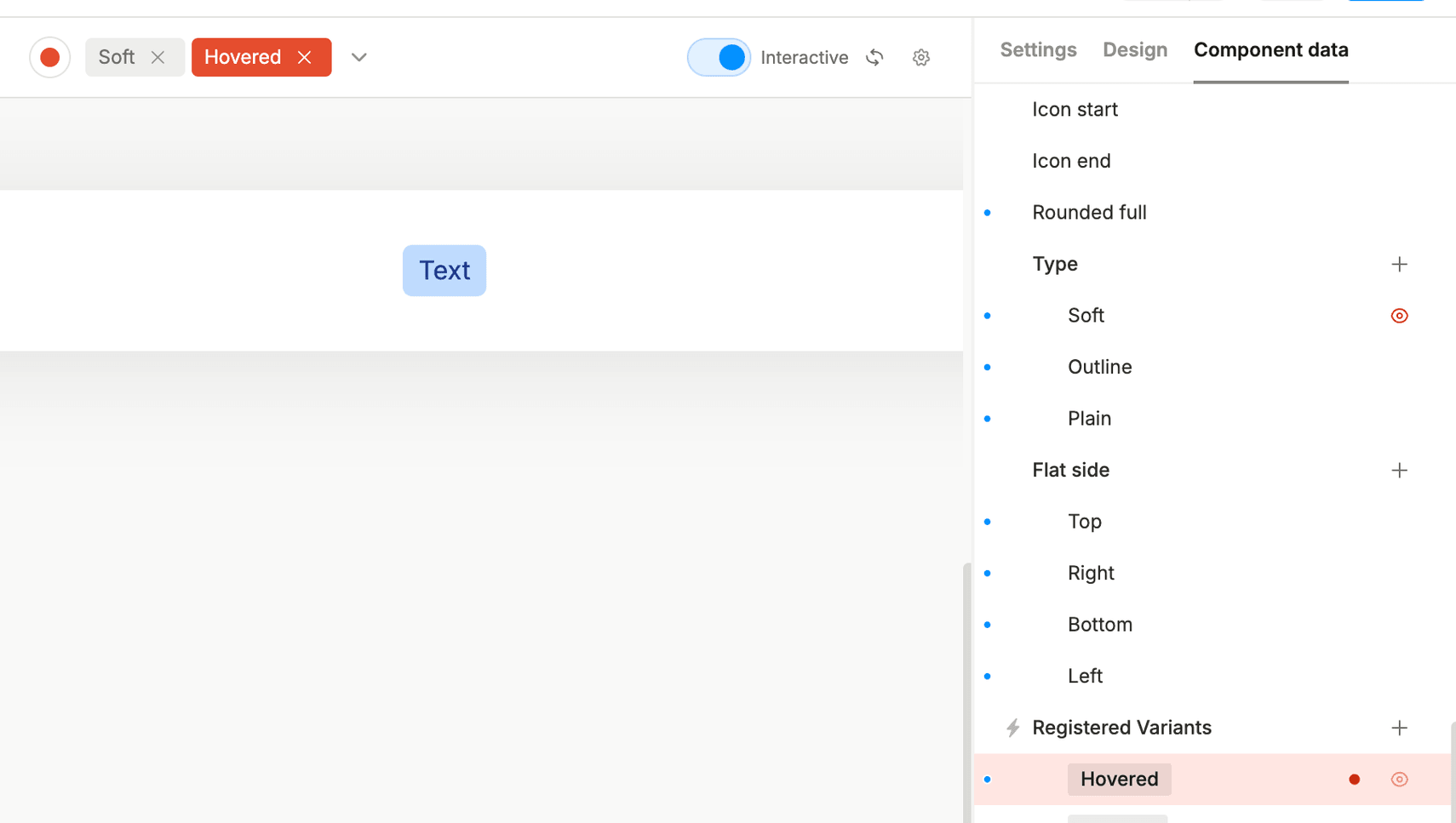Click the refresh/reset icon
Image resolution: width=1456 pixels, height=823 pixels.
pos(874,57)
